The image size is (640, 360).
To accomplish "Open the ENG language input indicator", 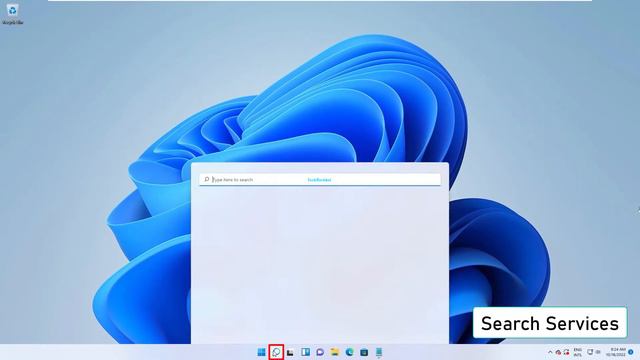I will click(578, 352).
